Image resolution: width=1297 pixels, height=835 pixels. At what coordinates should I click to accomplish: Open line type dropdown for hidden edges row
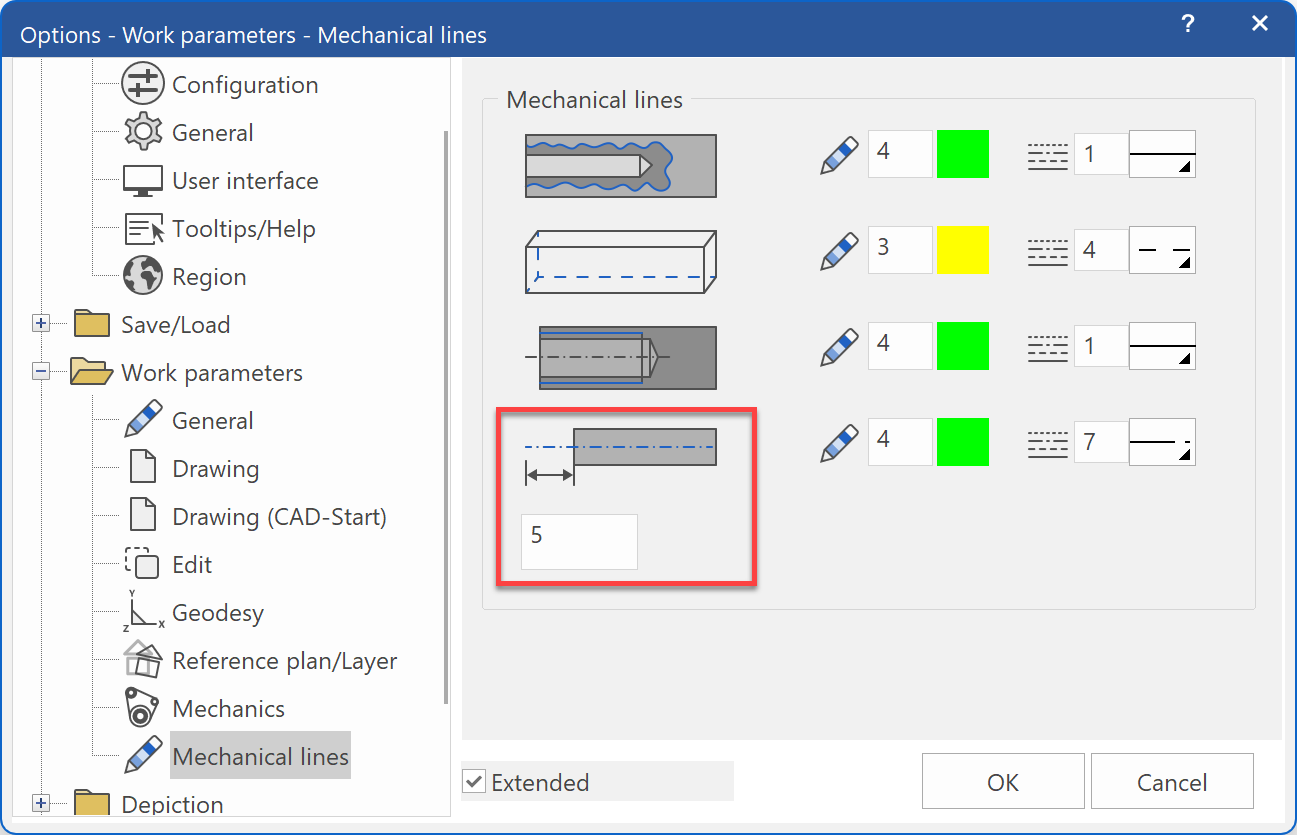point(1162,250)
